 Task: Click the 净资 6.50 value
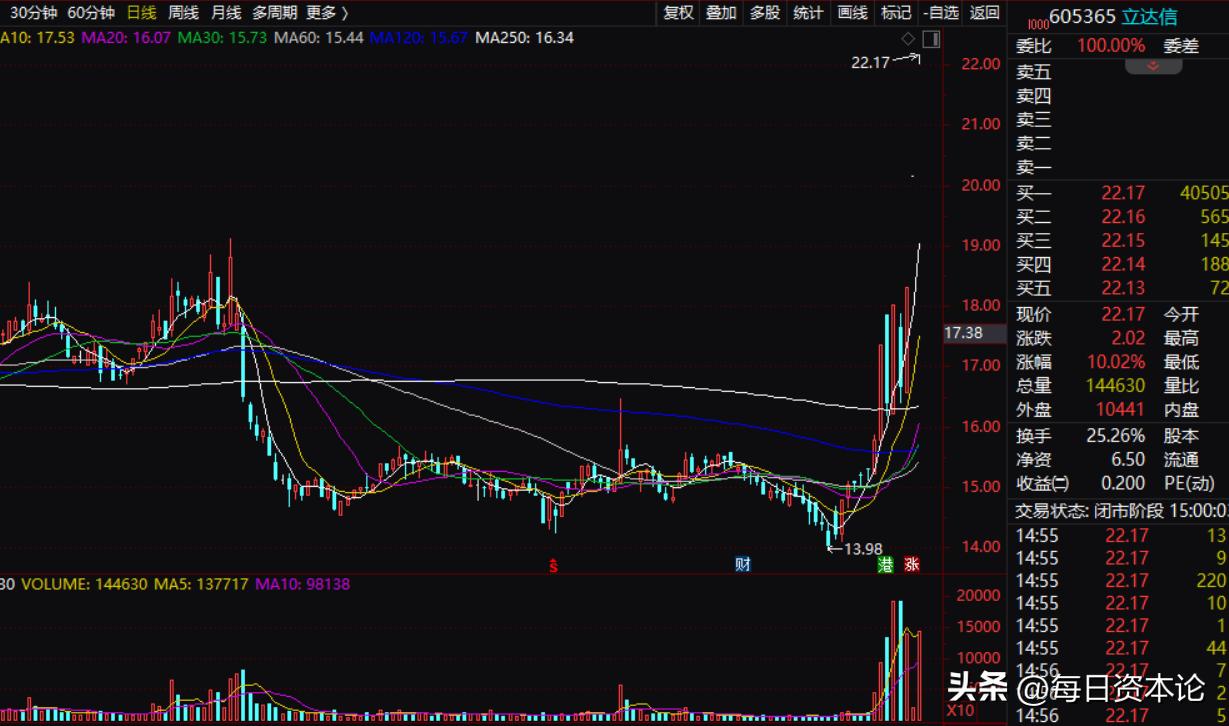pos(1128,460)
